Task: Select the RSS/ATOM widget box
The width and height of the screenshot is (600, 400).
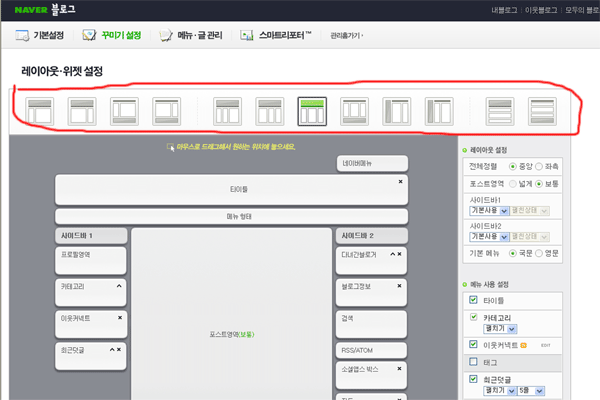Action: 371,350
